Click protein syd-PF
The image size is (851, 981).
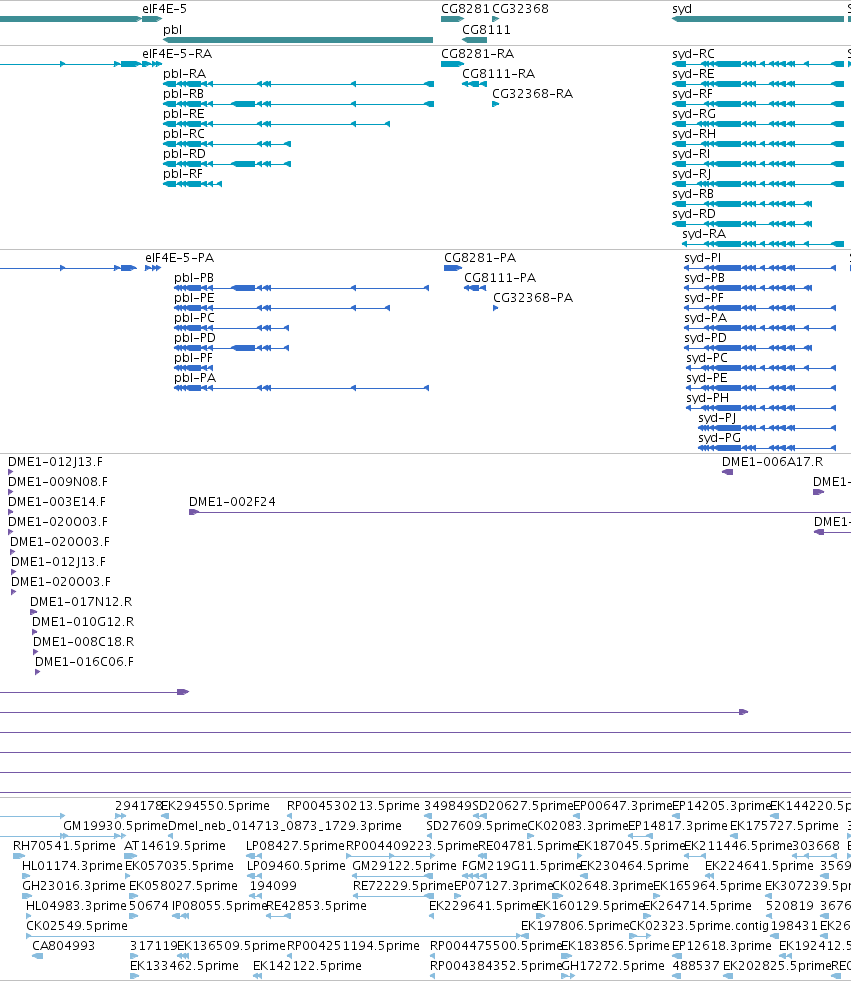pos(760,308)
